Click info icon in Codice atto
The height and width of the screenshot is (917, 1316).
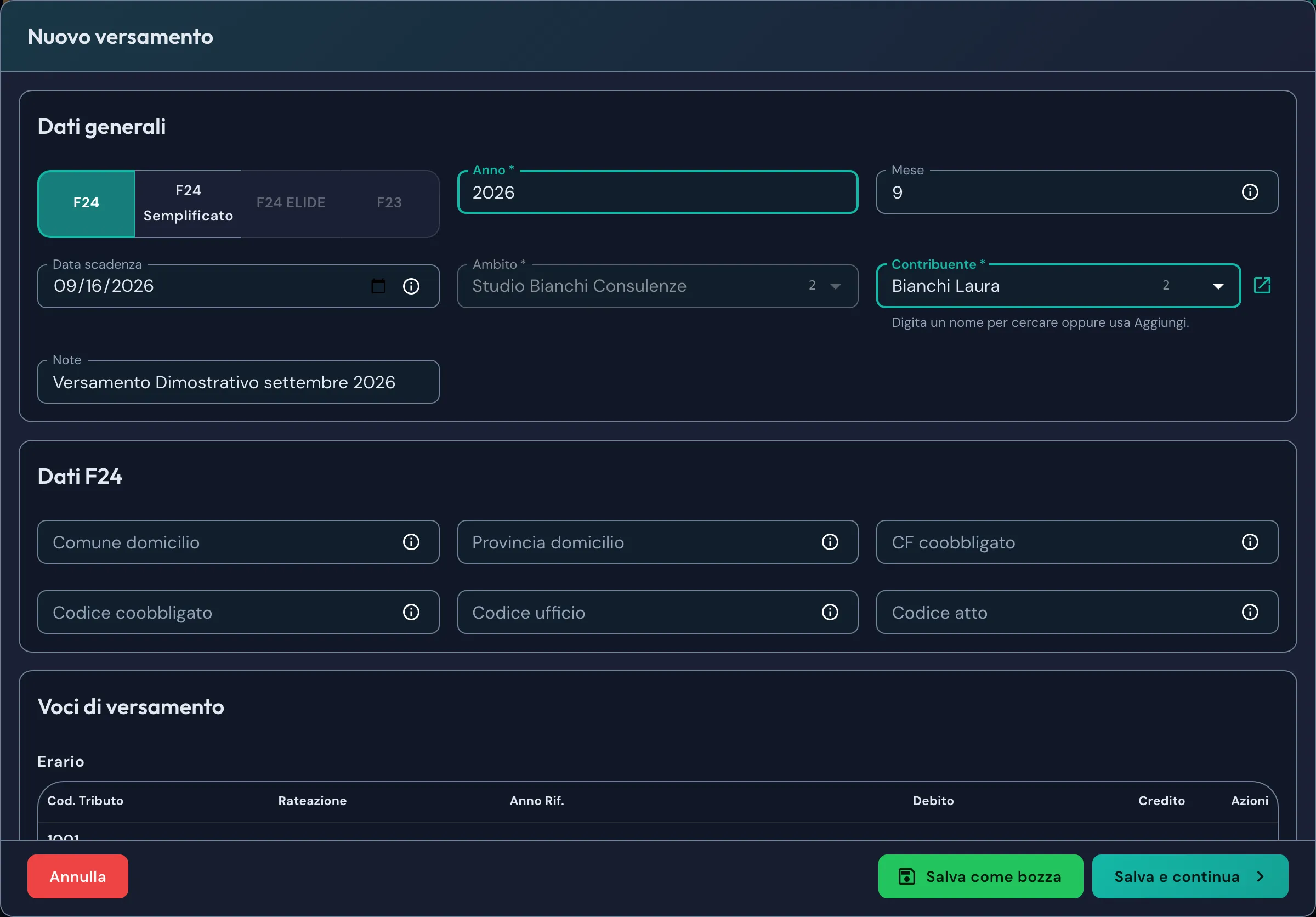coord(1250,612)
